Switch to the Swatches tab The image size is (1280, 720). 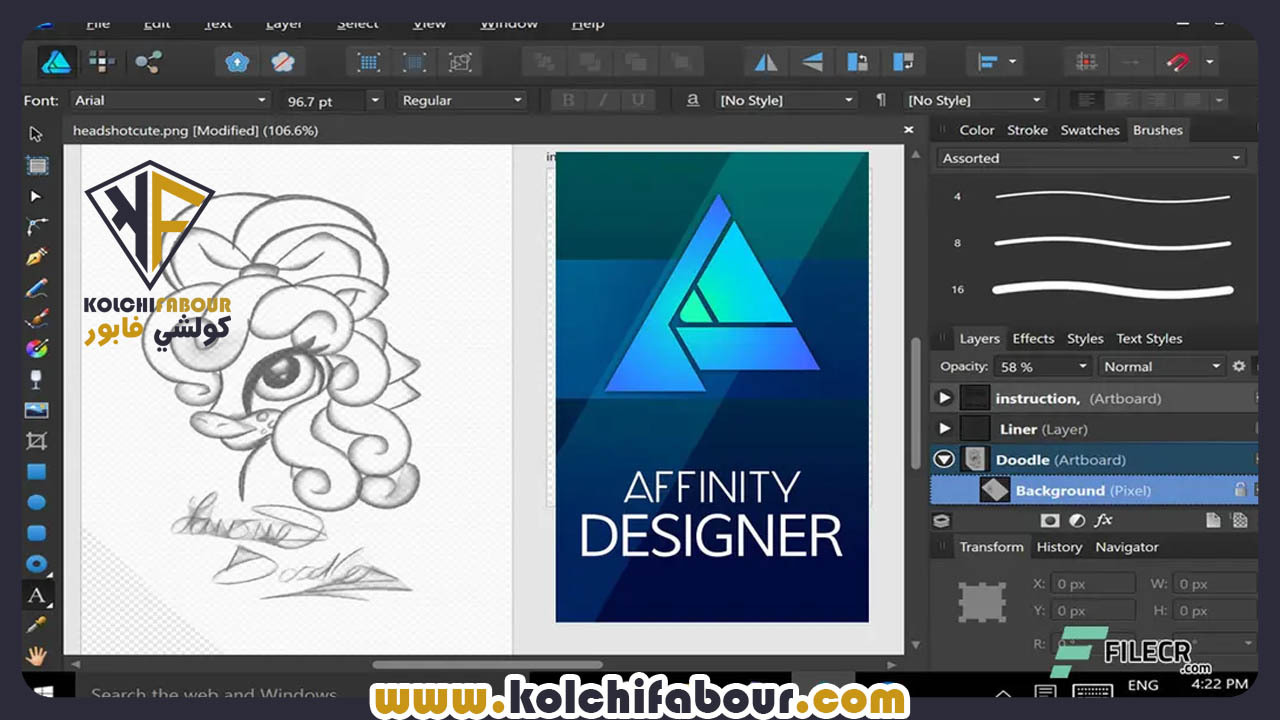1090,130
